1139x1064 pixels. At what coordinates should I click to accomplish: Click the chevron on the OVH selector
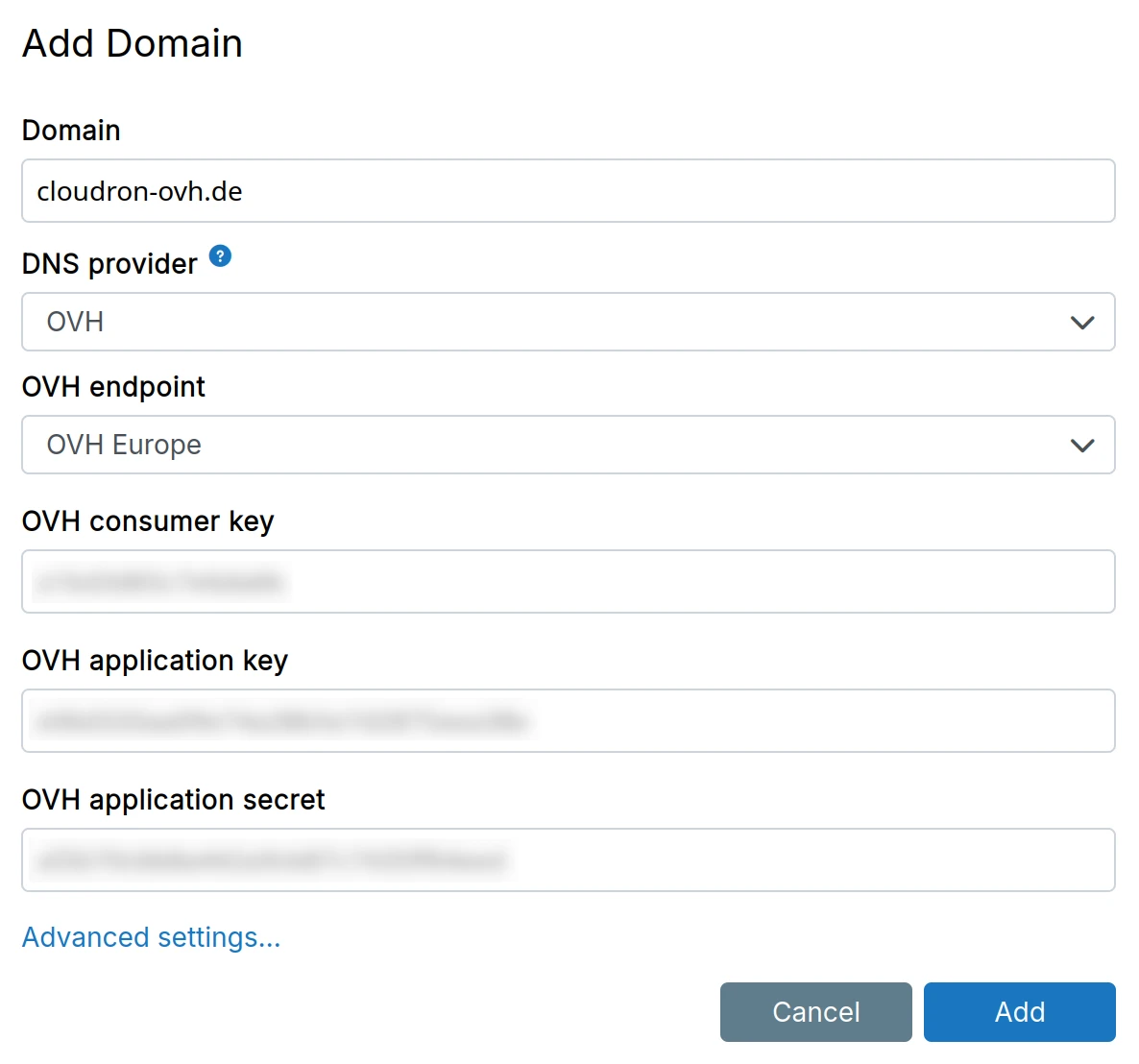(1082, 323)
